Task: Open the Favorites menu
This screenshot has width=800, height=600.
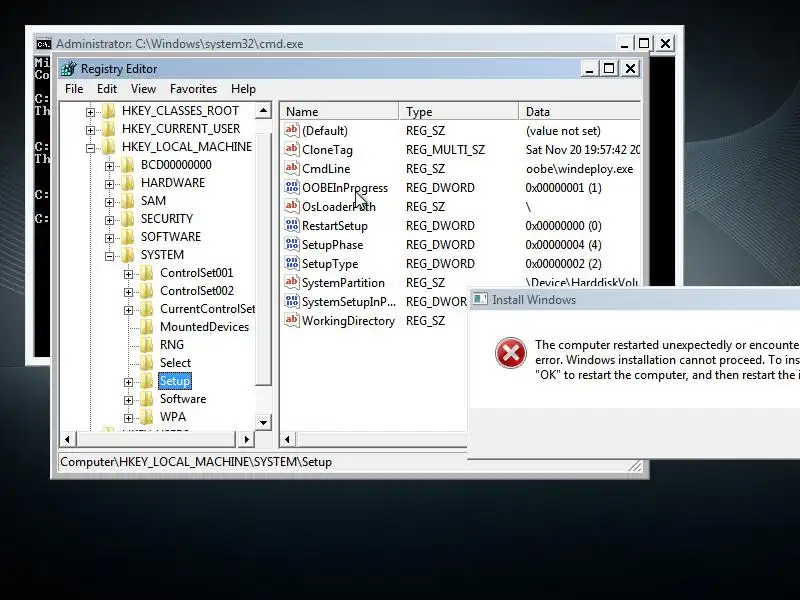Action: [193, 89]
